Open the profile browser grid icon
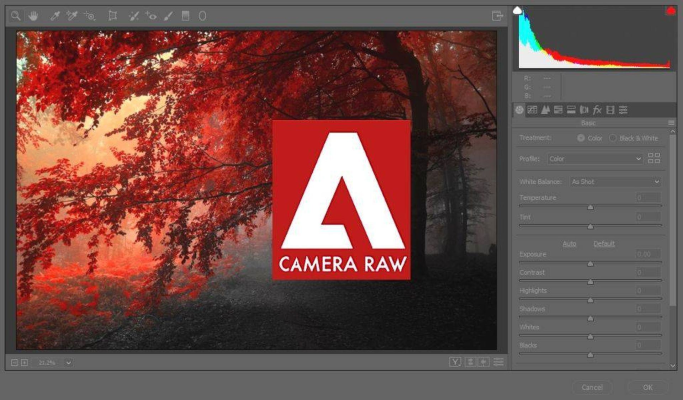This screenshot has height=400, width=683. point(654,158)
